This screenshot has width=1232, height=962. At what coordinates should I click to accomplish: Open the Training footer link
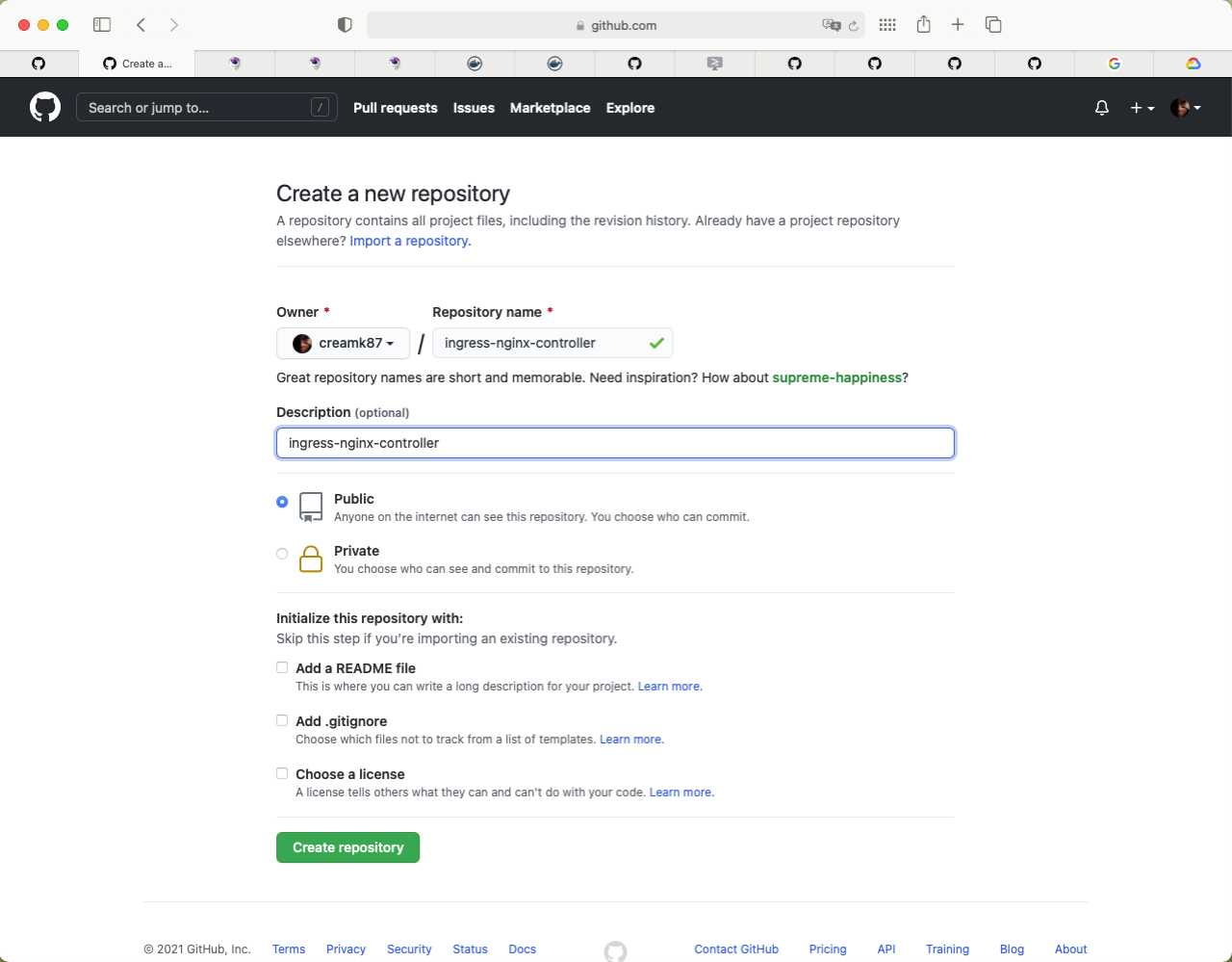[947, 949]
